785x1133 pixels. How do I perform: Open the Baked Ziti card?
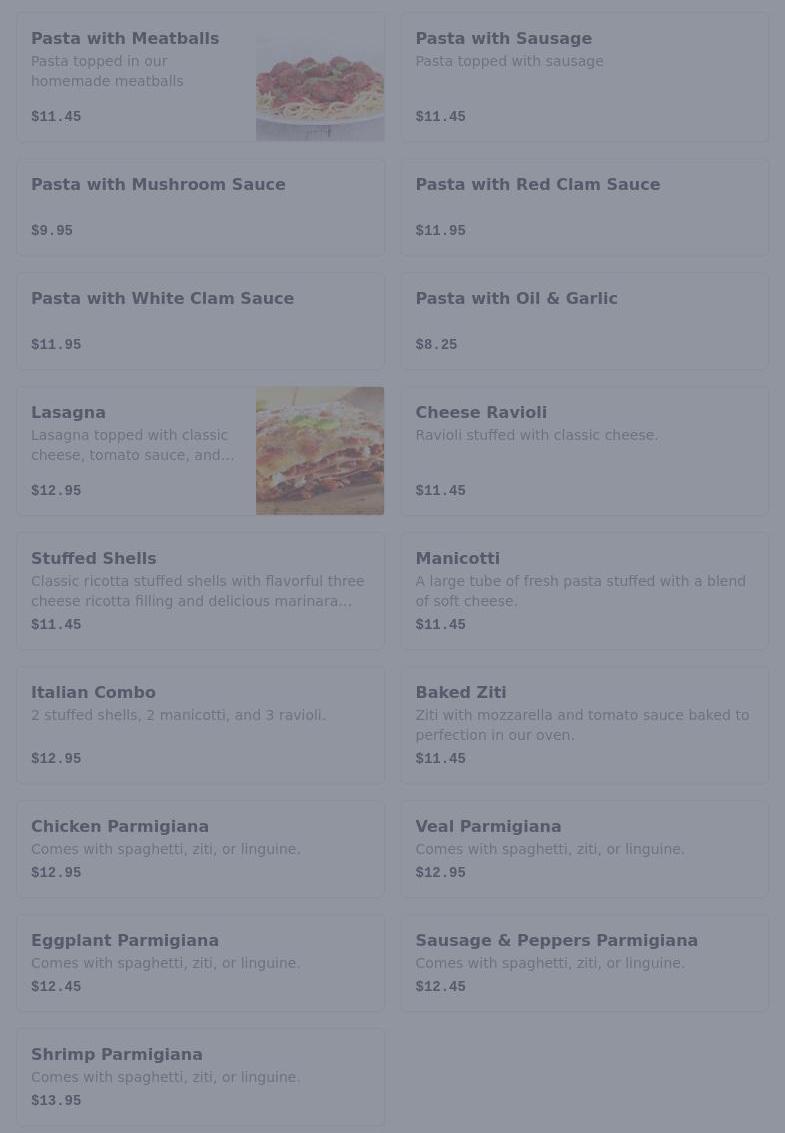584,725
